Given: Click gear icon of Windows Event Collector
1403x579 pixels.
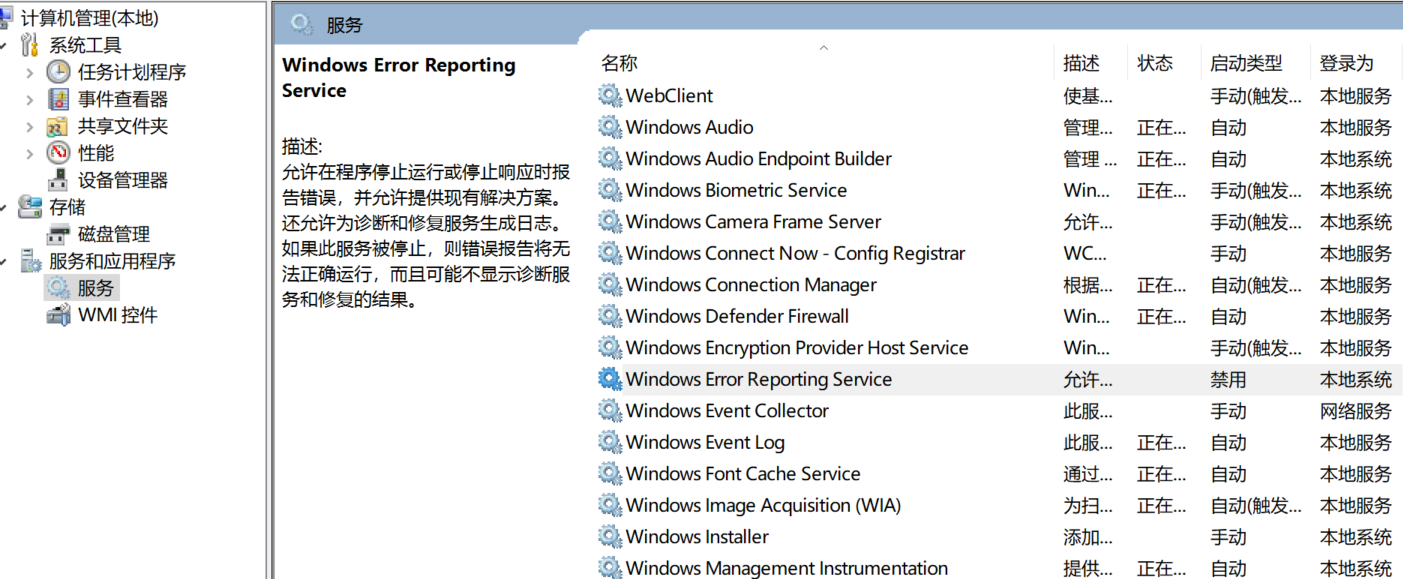Looking at the screenshot, I should pyautogui.click(x=610, y=411).
